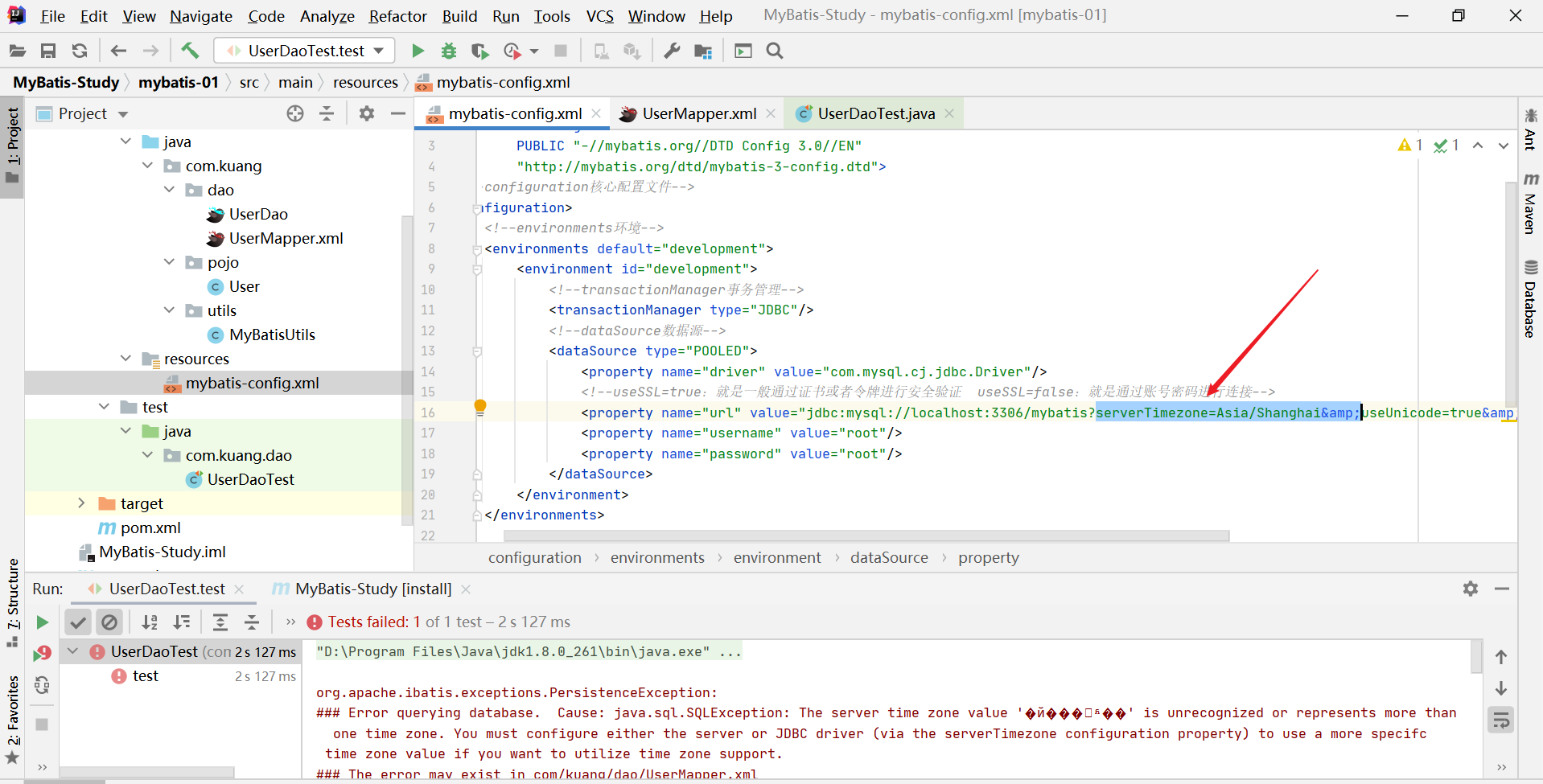Collapse all test results icon

coord(252,622)
